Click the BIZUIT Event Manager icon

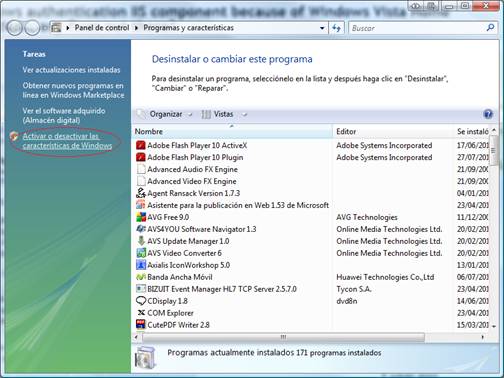pos(141,289)
